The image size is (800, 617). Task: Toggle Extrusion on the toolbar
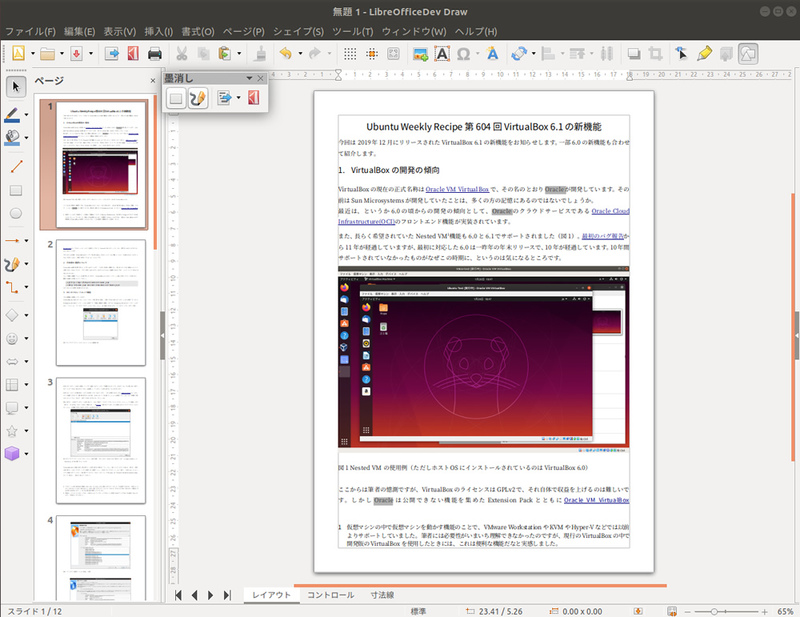[726, 53]
